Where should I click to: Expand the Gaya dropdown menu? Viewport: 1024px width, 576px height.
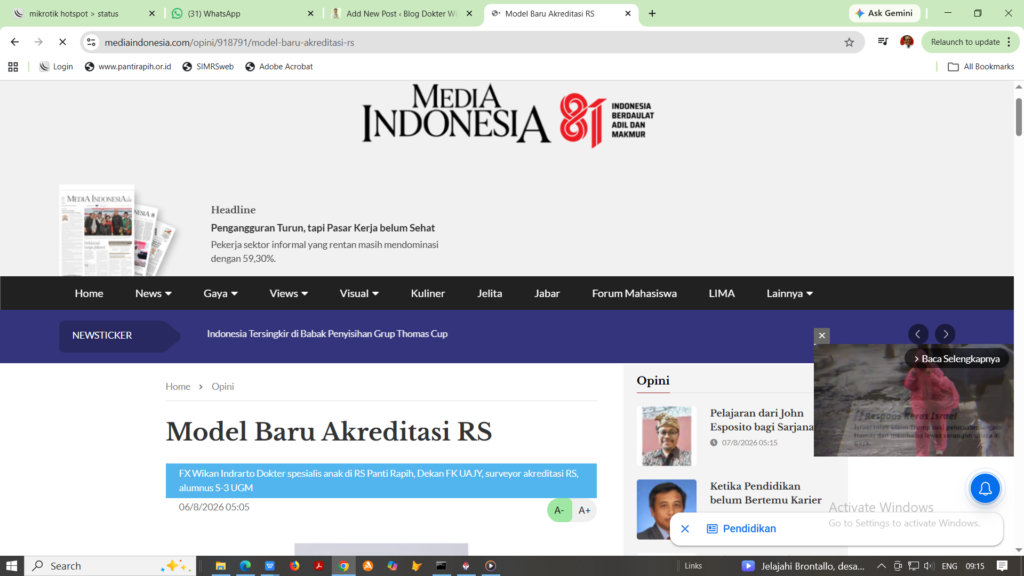(x=221, y=293)
